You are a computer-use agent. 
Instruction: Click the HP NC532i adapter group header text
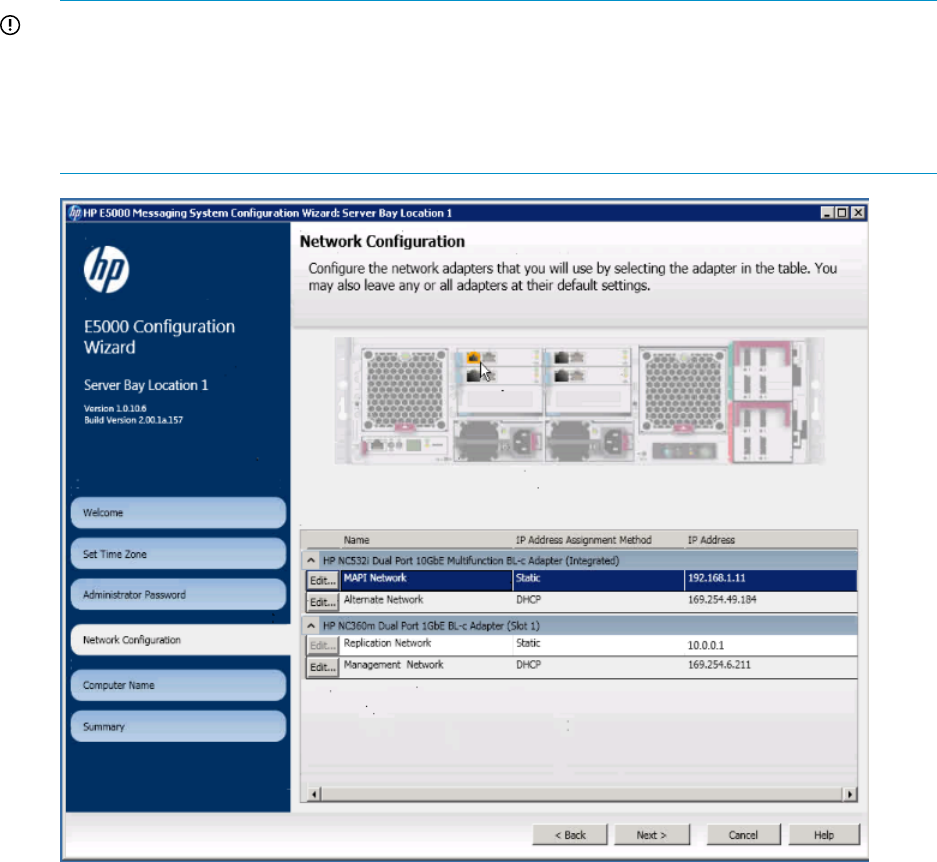click(x=471, y=561)
